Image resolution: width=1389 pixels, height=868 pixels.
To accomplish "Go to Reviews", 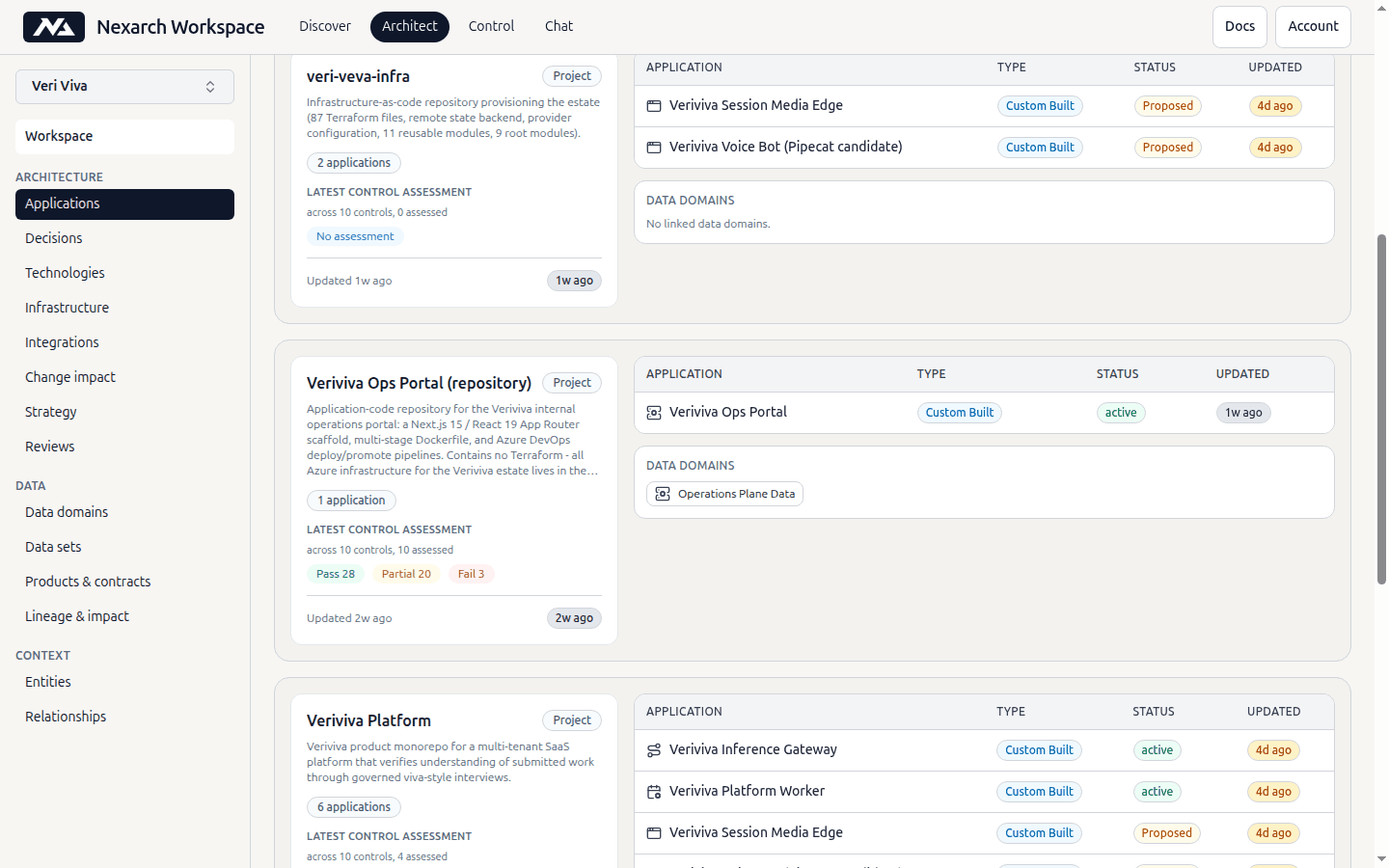I will pos(124,448).
